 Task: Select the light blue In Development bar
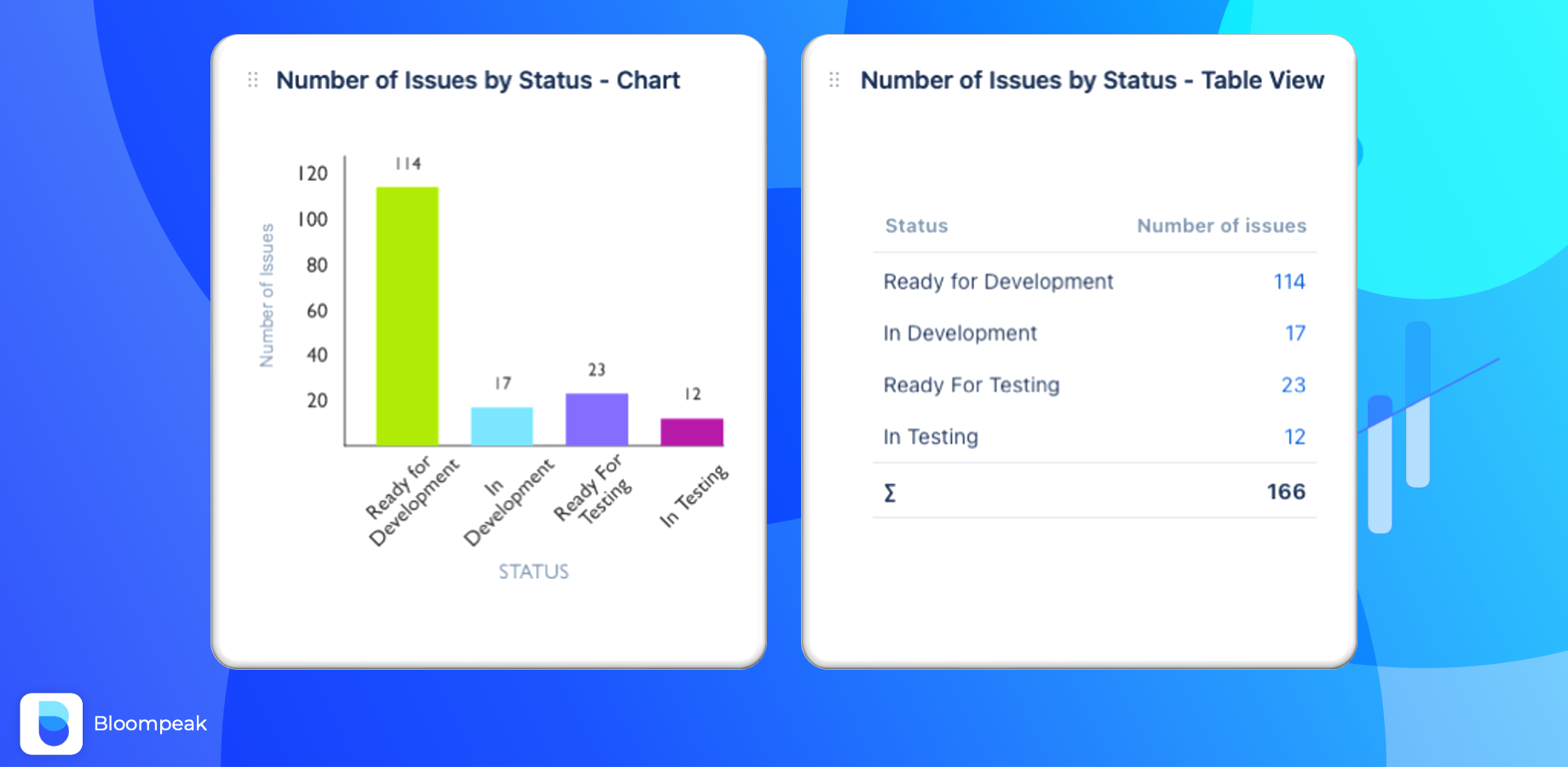pyautogui.click(x=502, y=426)
